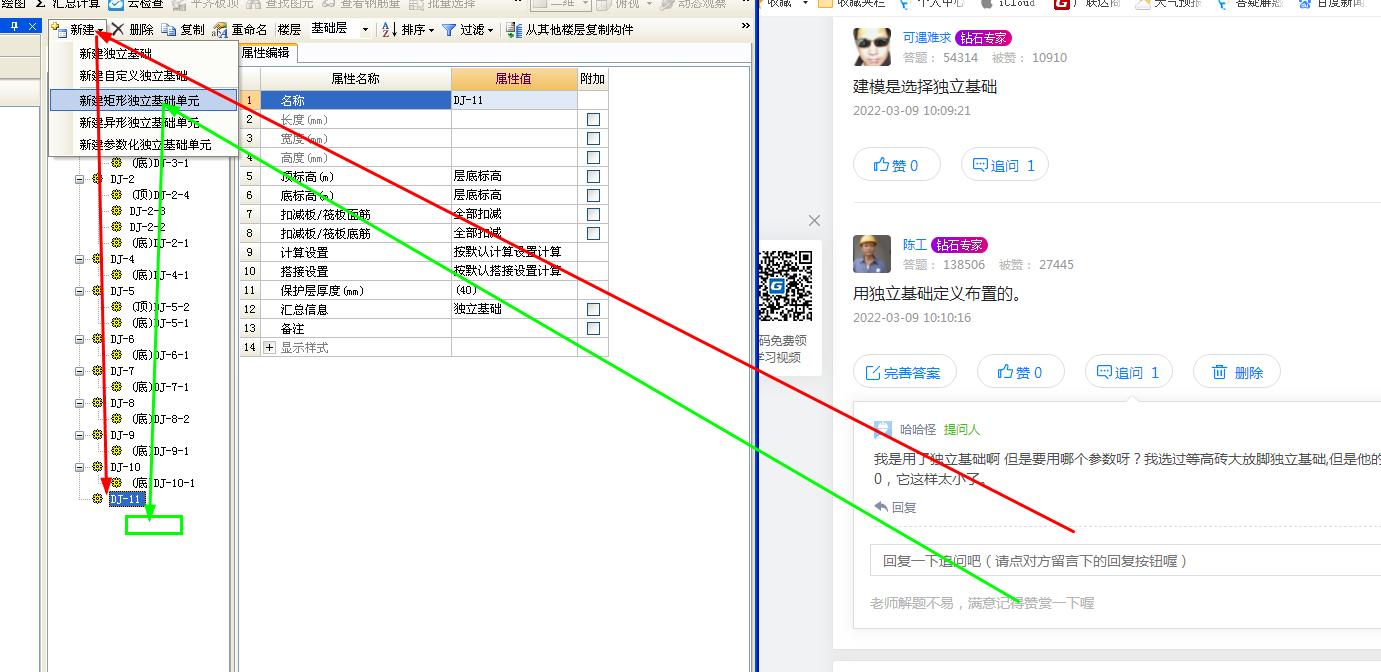Tick the 长度(mm) 附加 checkbox
This screenshot has width=1381, height=672.
(593, 120)
